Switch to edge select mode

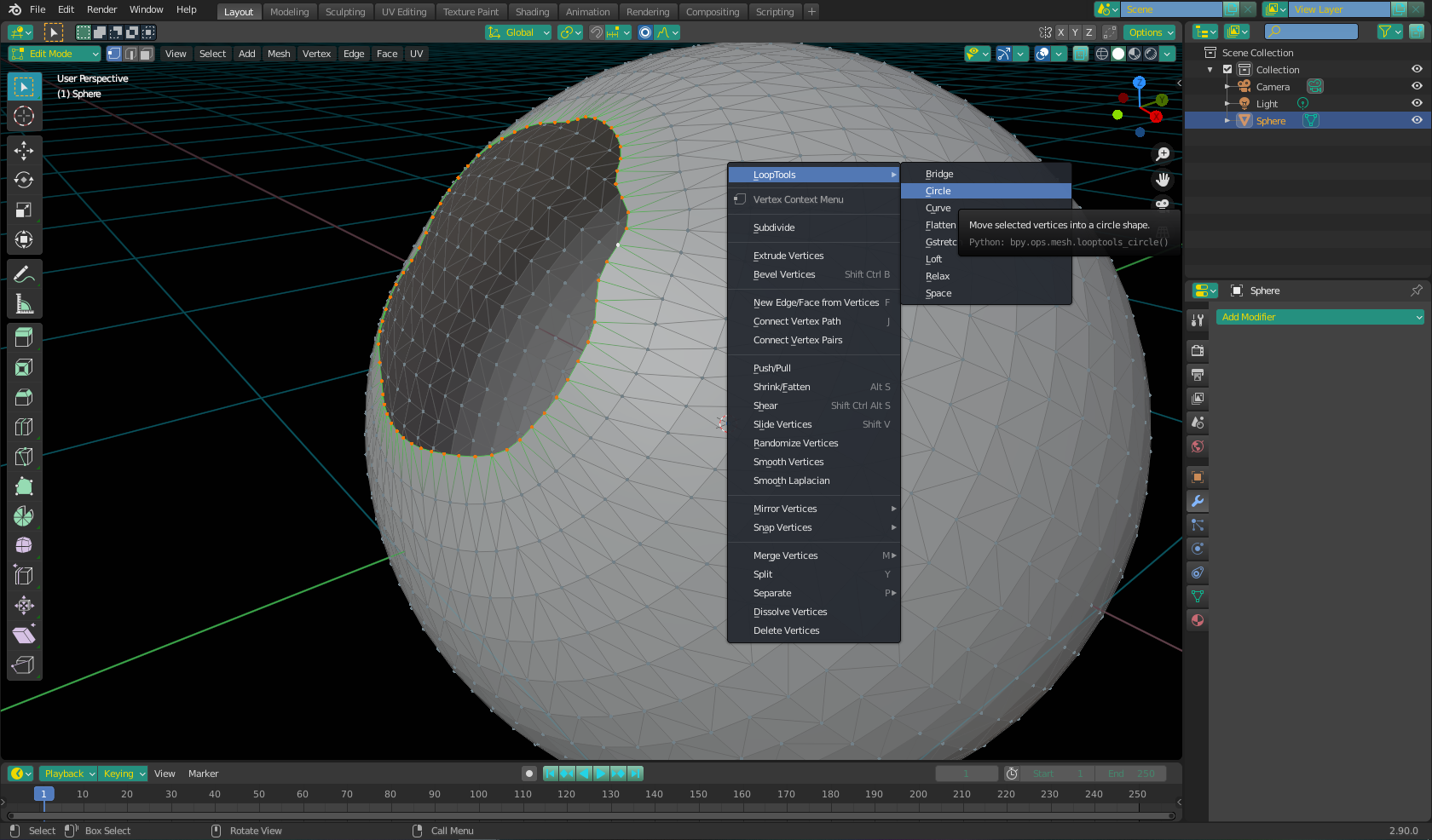click(x=130, y=54)
